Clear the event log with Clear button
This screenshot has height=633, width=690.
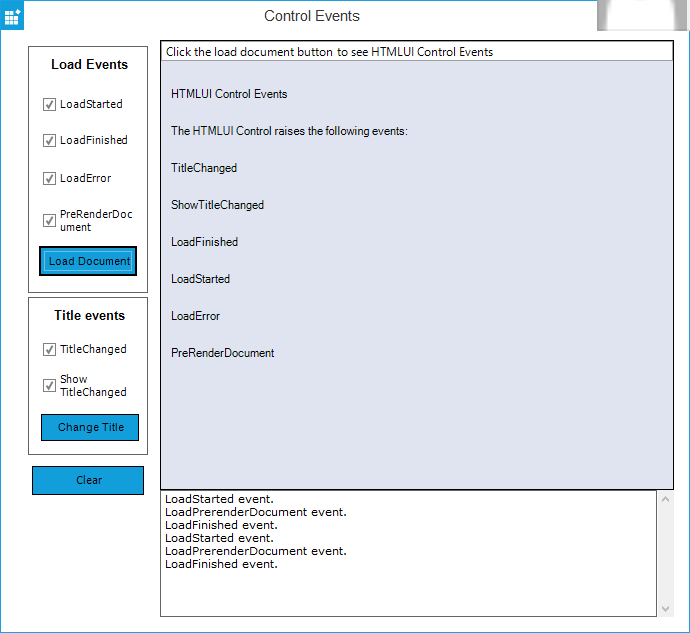(x=88, y=480)
